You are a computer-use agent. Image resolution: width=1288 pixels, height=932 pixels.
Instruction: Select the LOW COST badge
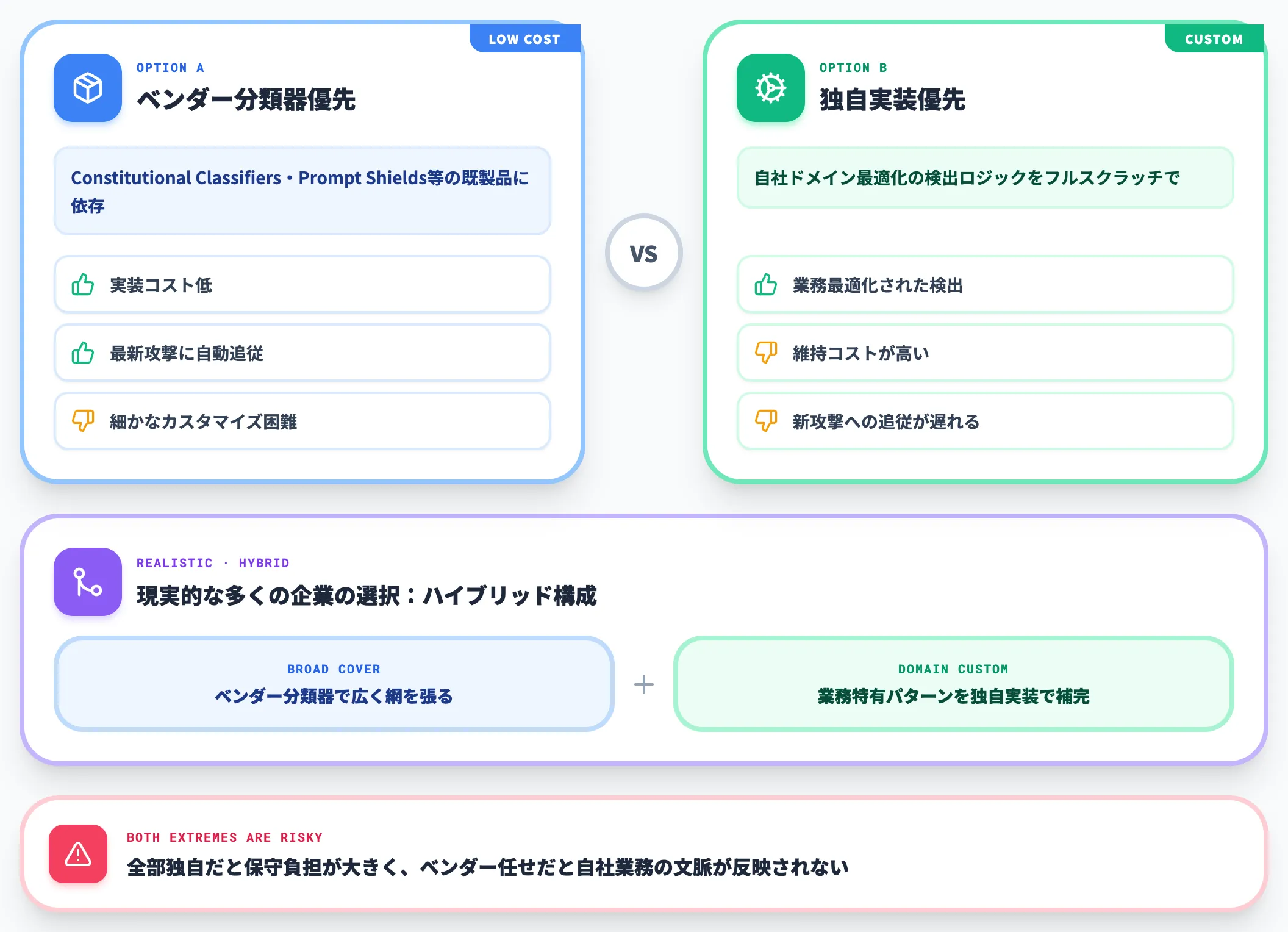point(524,39)
